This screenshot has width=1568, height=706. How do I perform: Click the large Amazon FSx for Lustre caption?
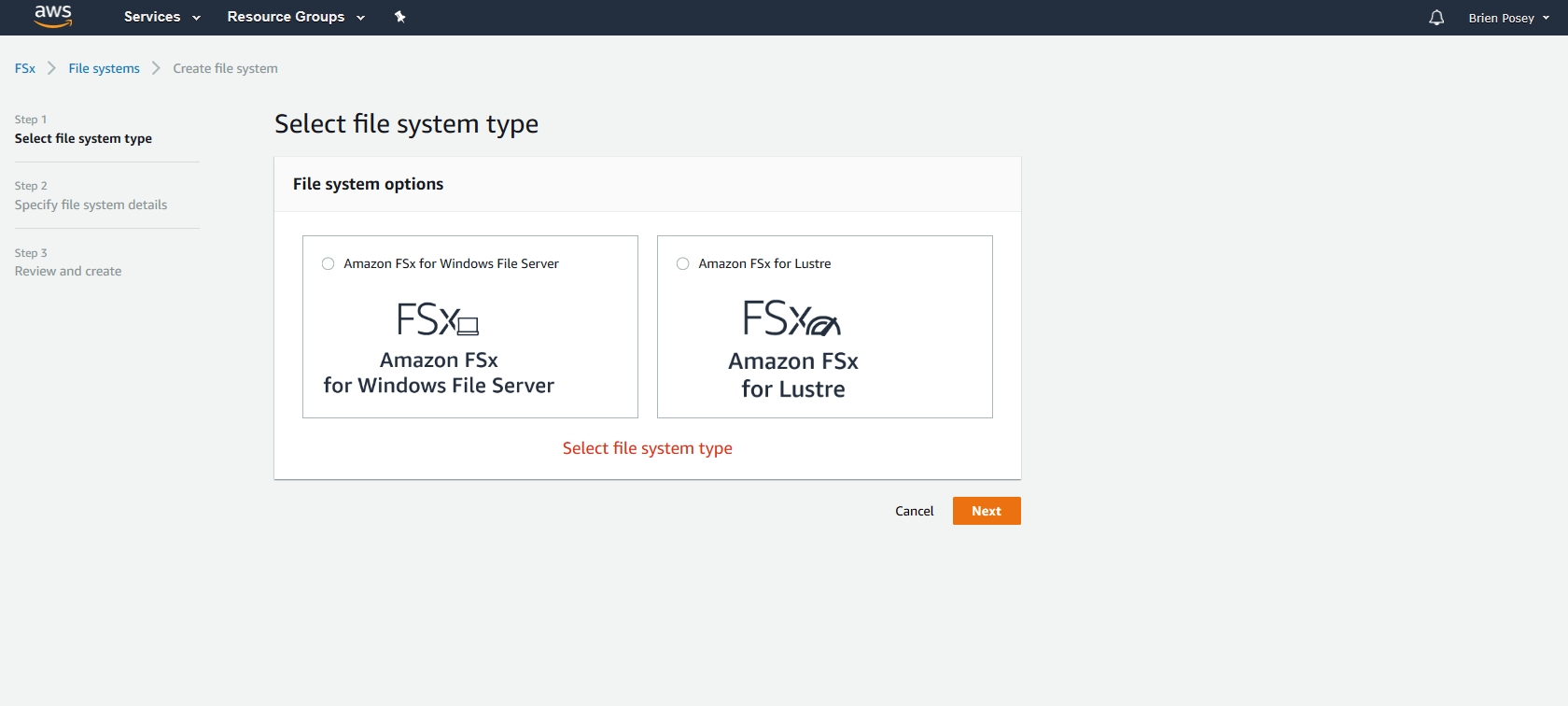point(793,374)
